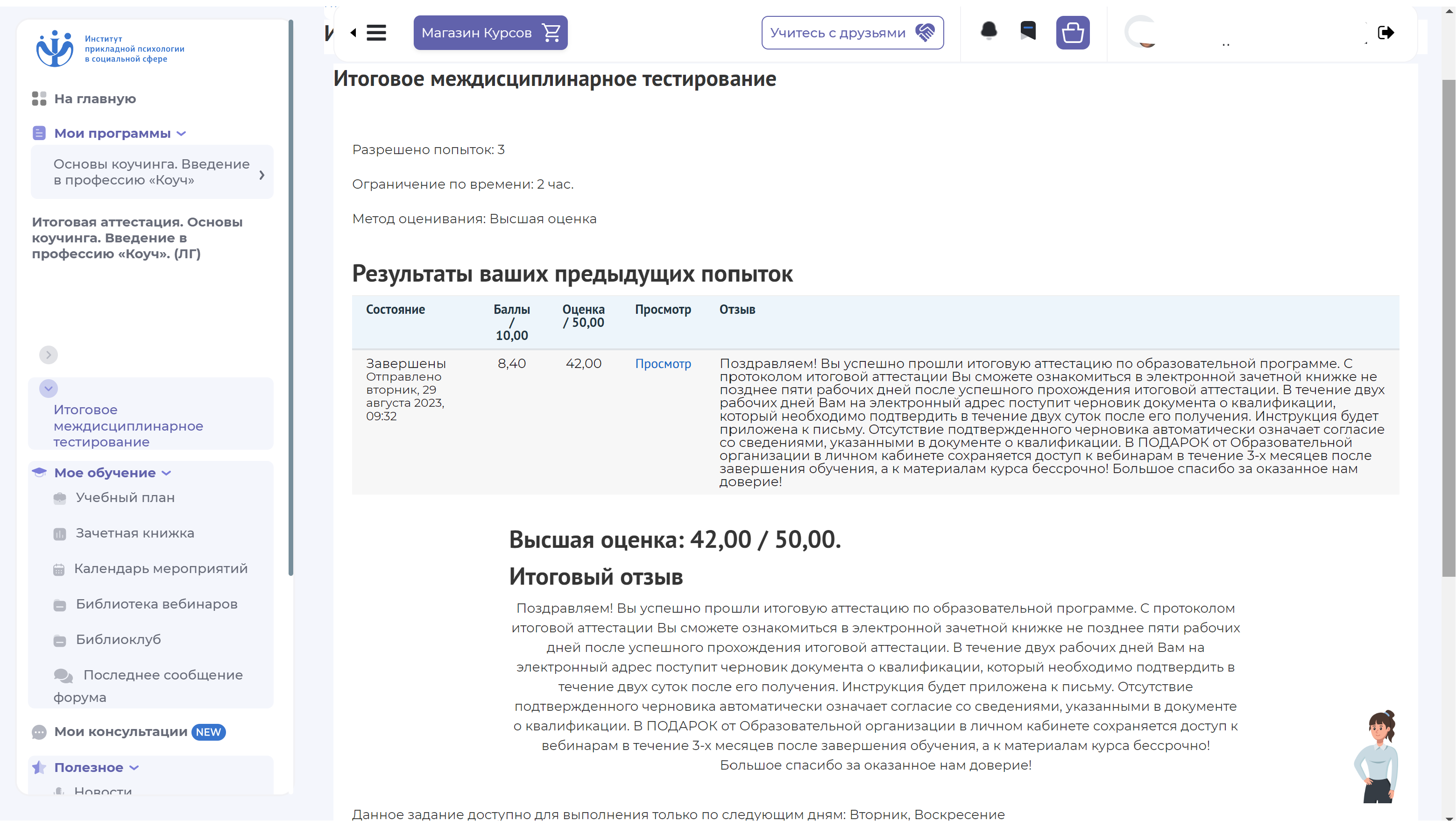
Task: Open notifications bell icon
Action: pyautogui.click(x=989, y=30)
